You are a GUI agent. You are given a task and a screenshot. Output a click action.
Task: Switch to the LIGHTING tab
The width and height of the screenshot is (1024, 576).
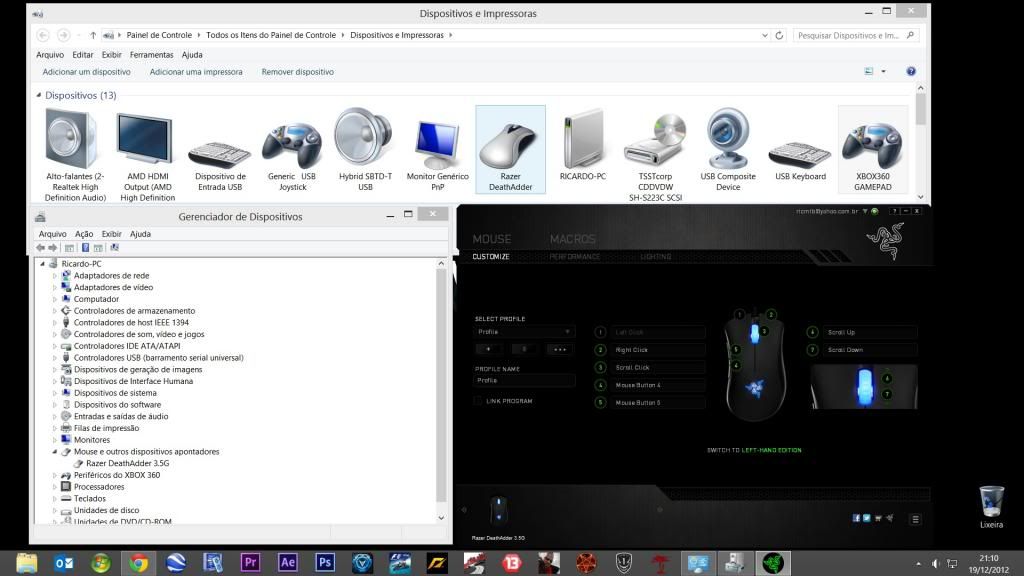click(656, 257)
